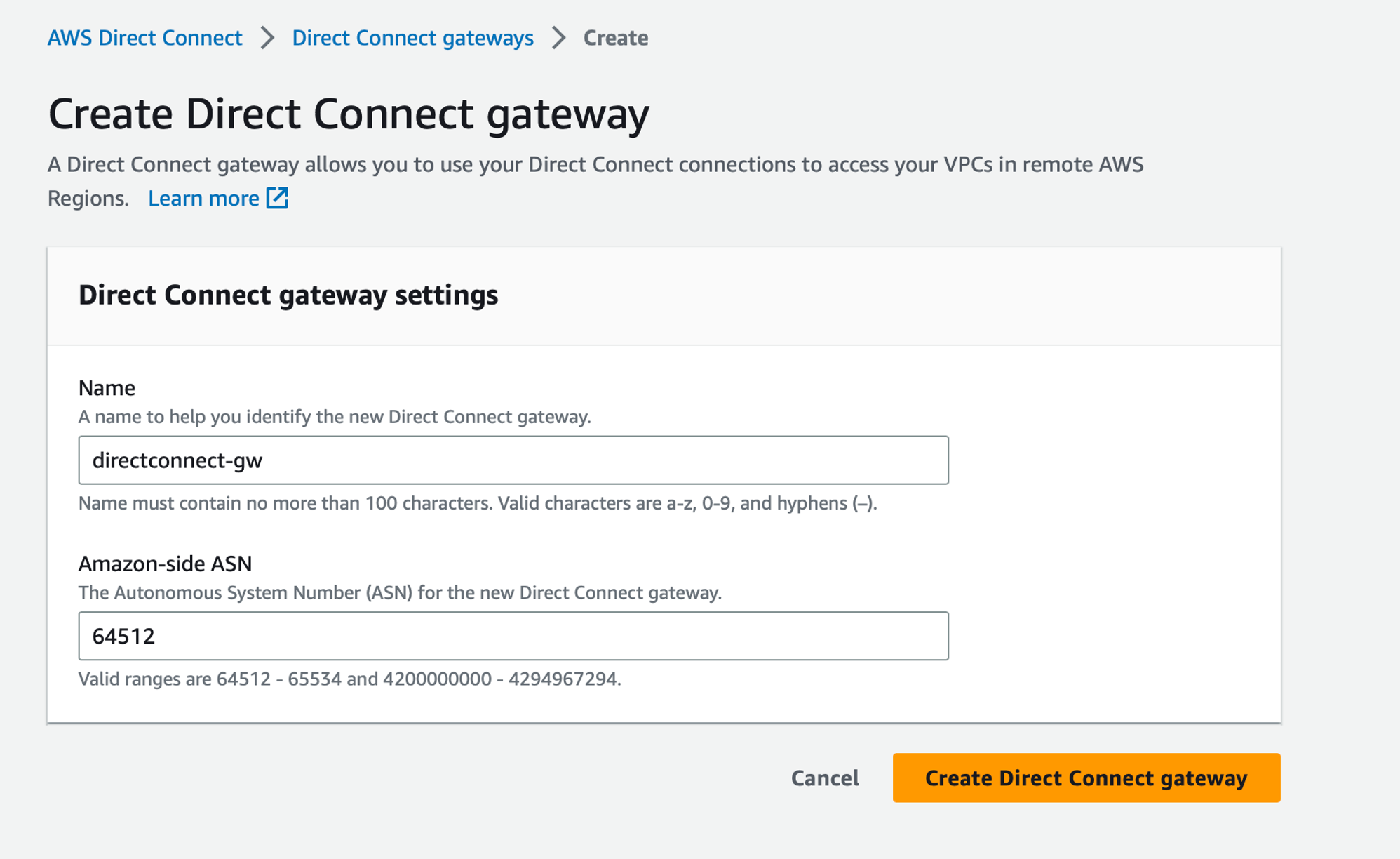1400x859 pixels.
Task: Click the Autonomous System Number description text
Action: 400,592
